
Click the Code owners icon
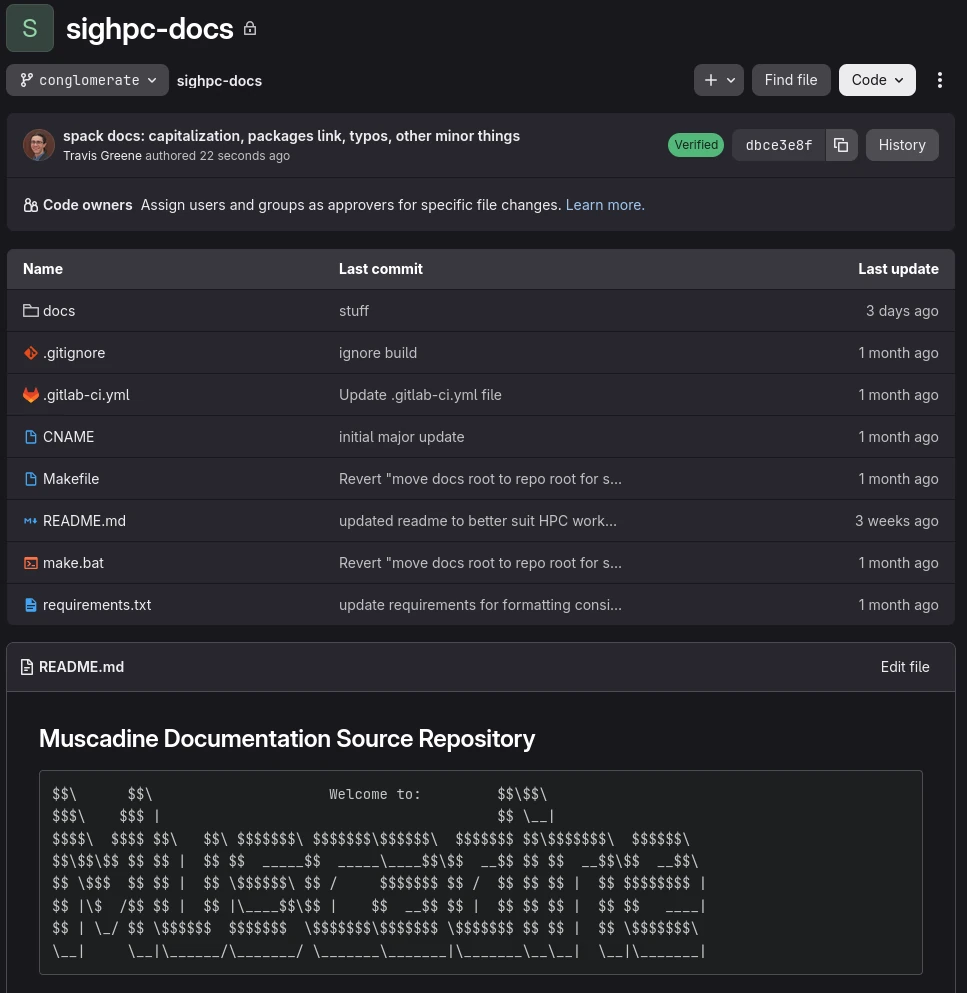[x=30, y=205]
